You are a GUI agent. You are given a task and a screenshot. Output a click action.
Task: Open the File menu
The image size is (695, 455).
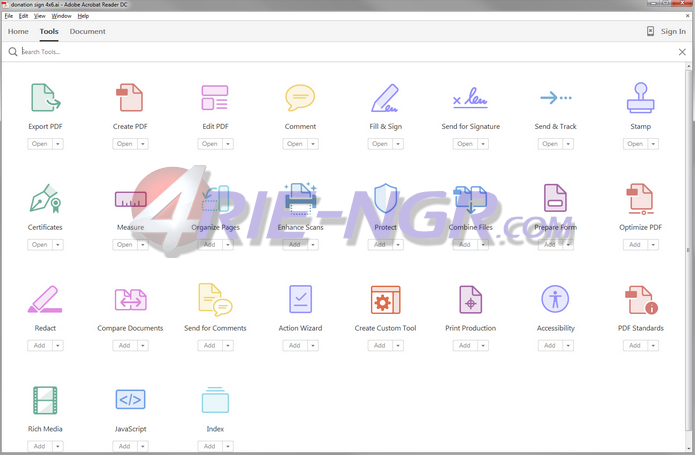pos(8,16)
